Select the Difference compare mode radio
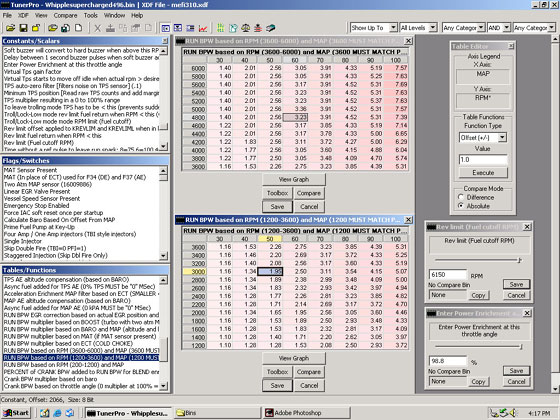 point(460,197)
